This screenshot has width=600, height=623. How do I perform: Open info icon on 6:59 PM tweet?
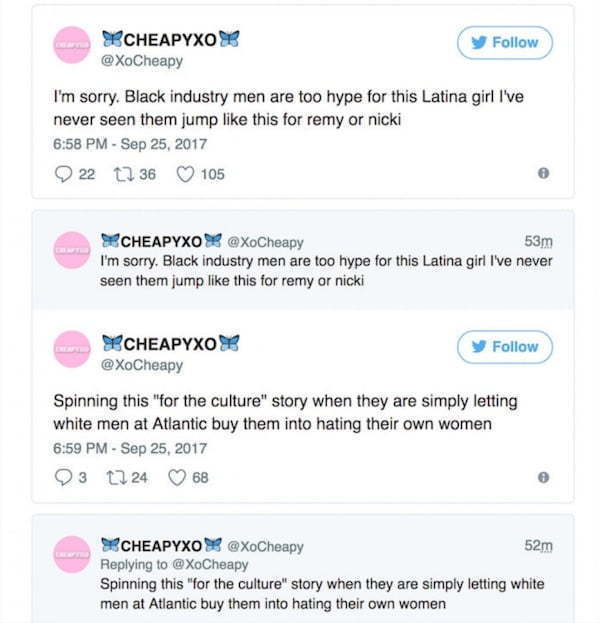click(x=543, y=477)
